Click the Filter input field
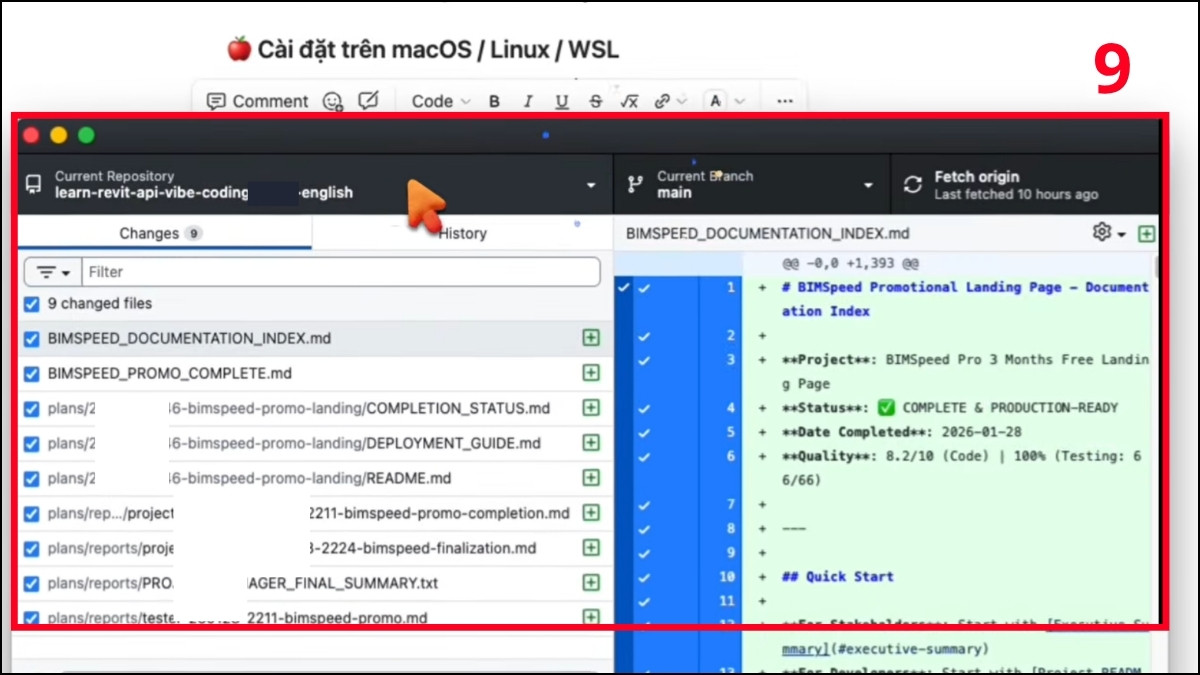Image resolution: width=1200 pixels, height=675 pixels. tap(340, 272)
